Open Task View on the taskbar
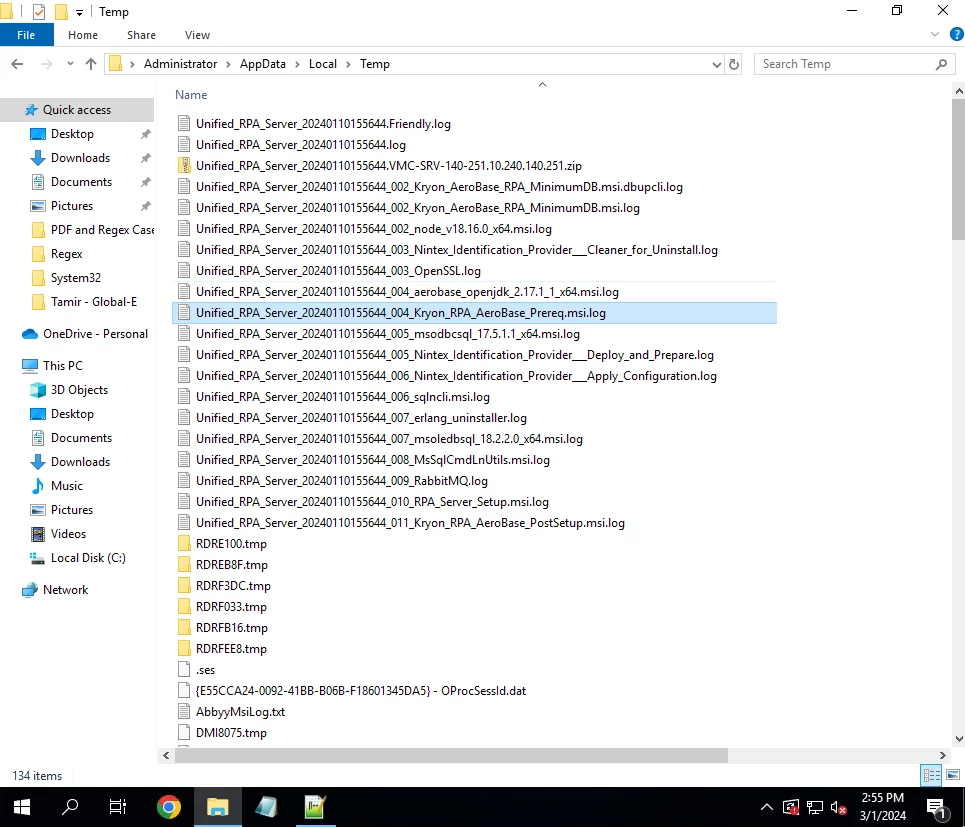Image resolution: width=965 pixels, height=827 pixels. [118, 807]
